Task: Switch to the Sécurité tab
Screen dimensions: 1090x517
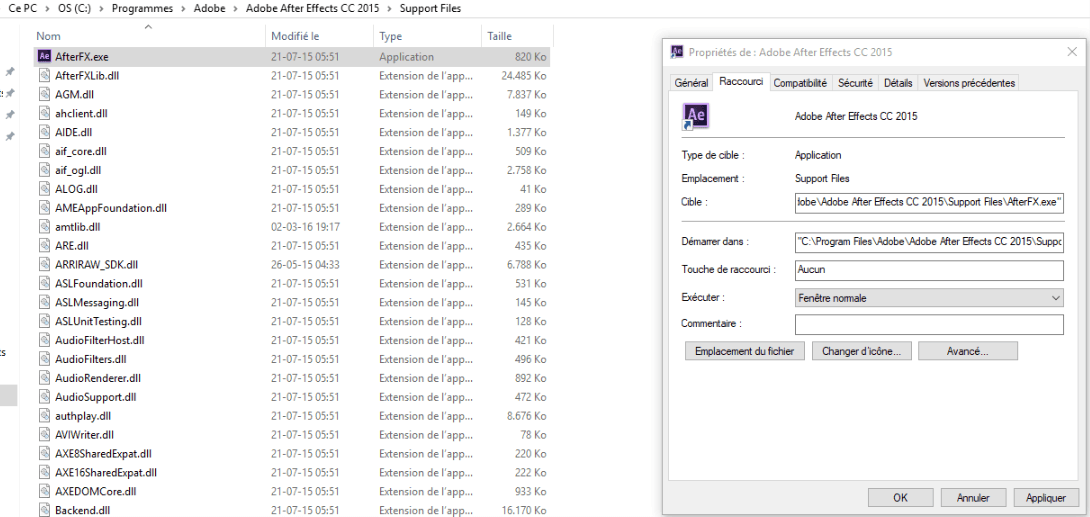Action: [855, 83]
